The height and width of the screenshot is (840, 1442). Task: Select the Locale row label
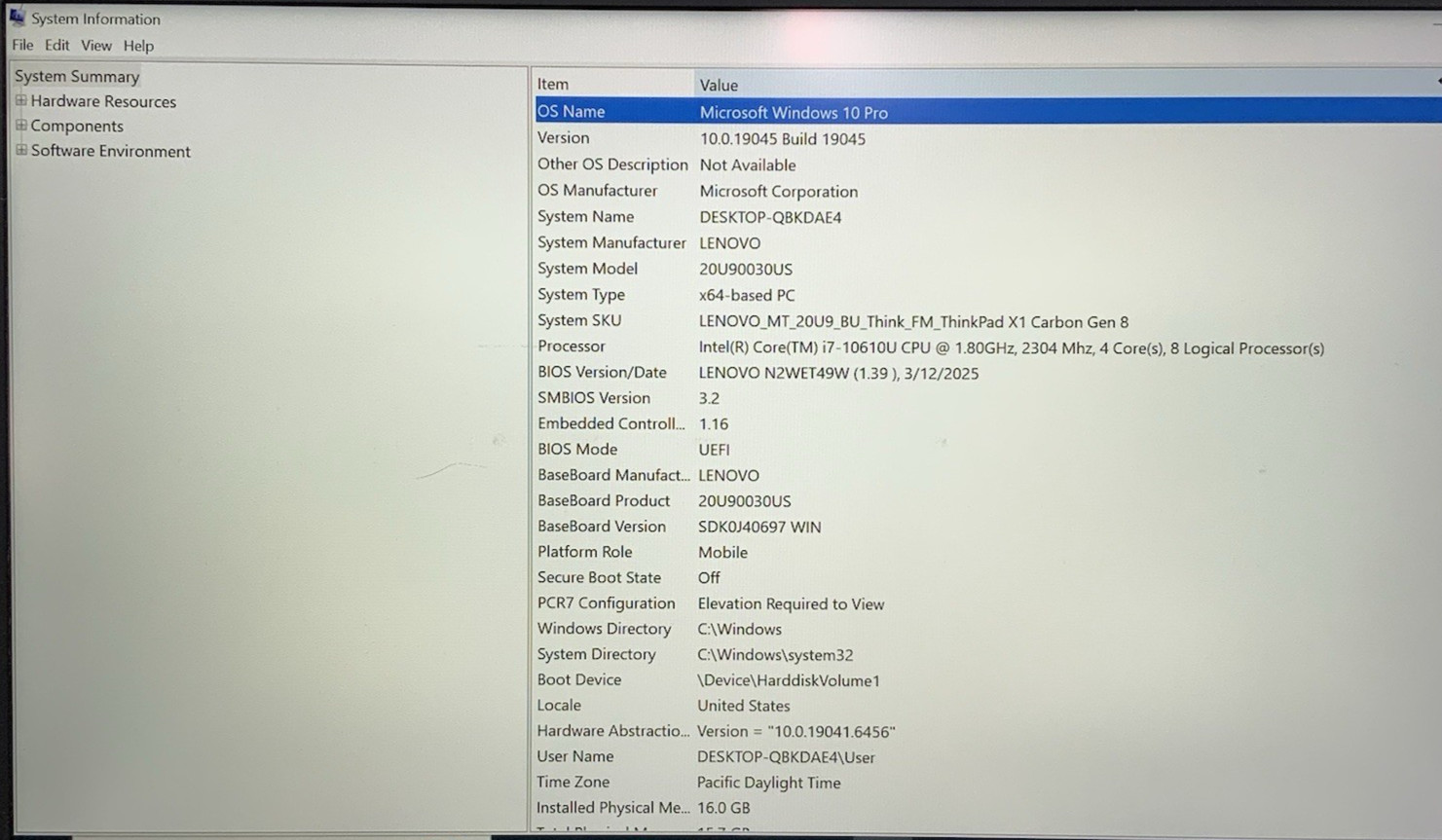(x=559, y=705)
